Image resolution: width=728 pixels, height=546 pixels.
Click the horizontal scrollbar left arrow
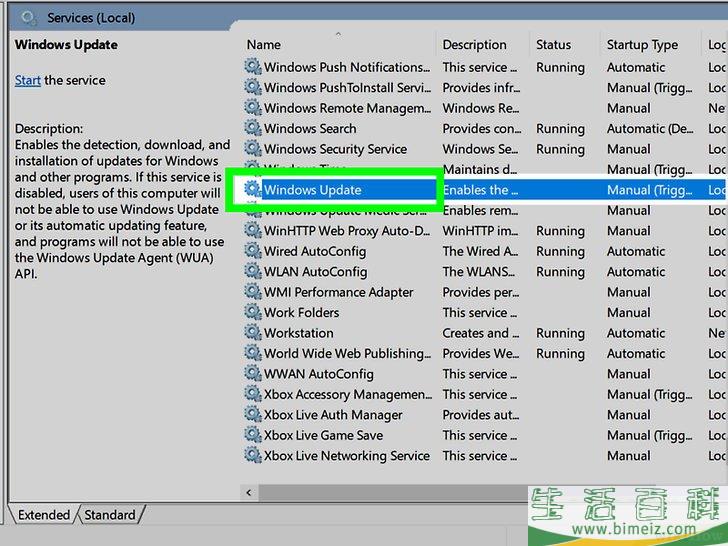click(249, 493)
